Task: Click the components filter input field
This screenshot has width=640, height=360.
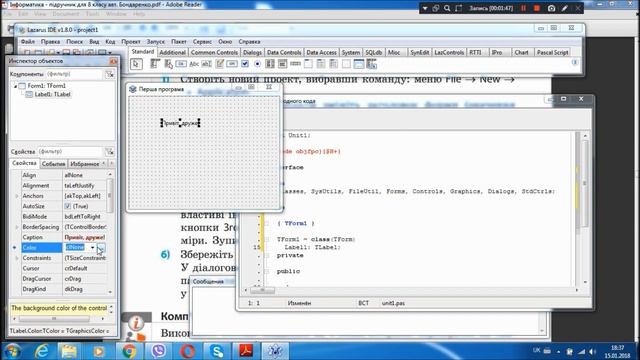Action: pyautogui.click(x=73, y=74)
